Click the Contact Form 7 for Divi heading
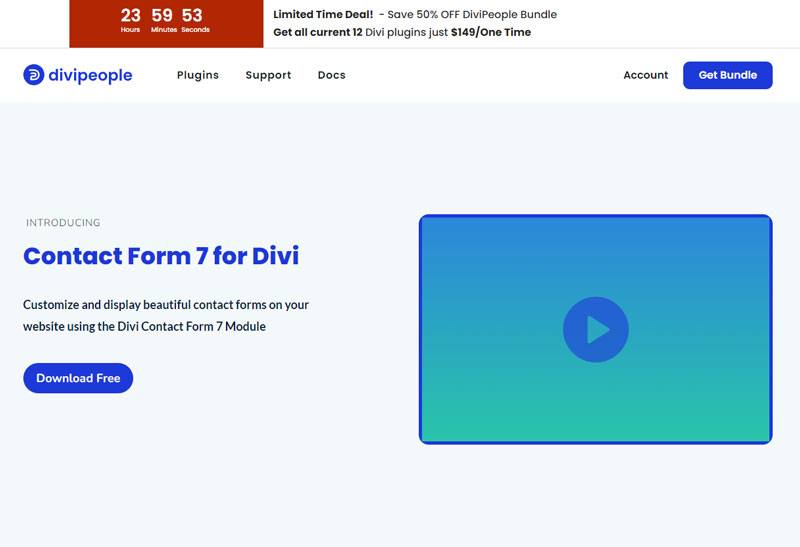 (x=161, y=256)
